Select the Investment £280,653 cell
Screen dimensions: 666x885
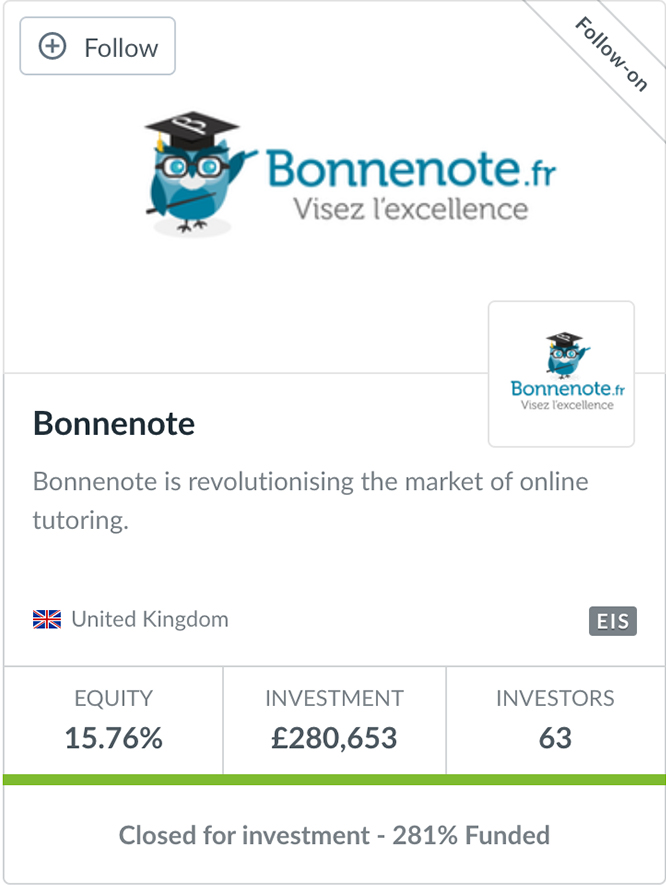click(x=334, y=720)
